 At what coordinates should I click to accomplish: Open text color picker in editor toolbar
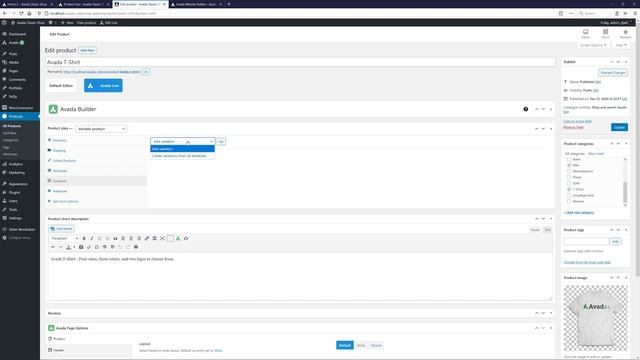coord(70,247)
